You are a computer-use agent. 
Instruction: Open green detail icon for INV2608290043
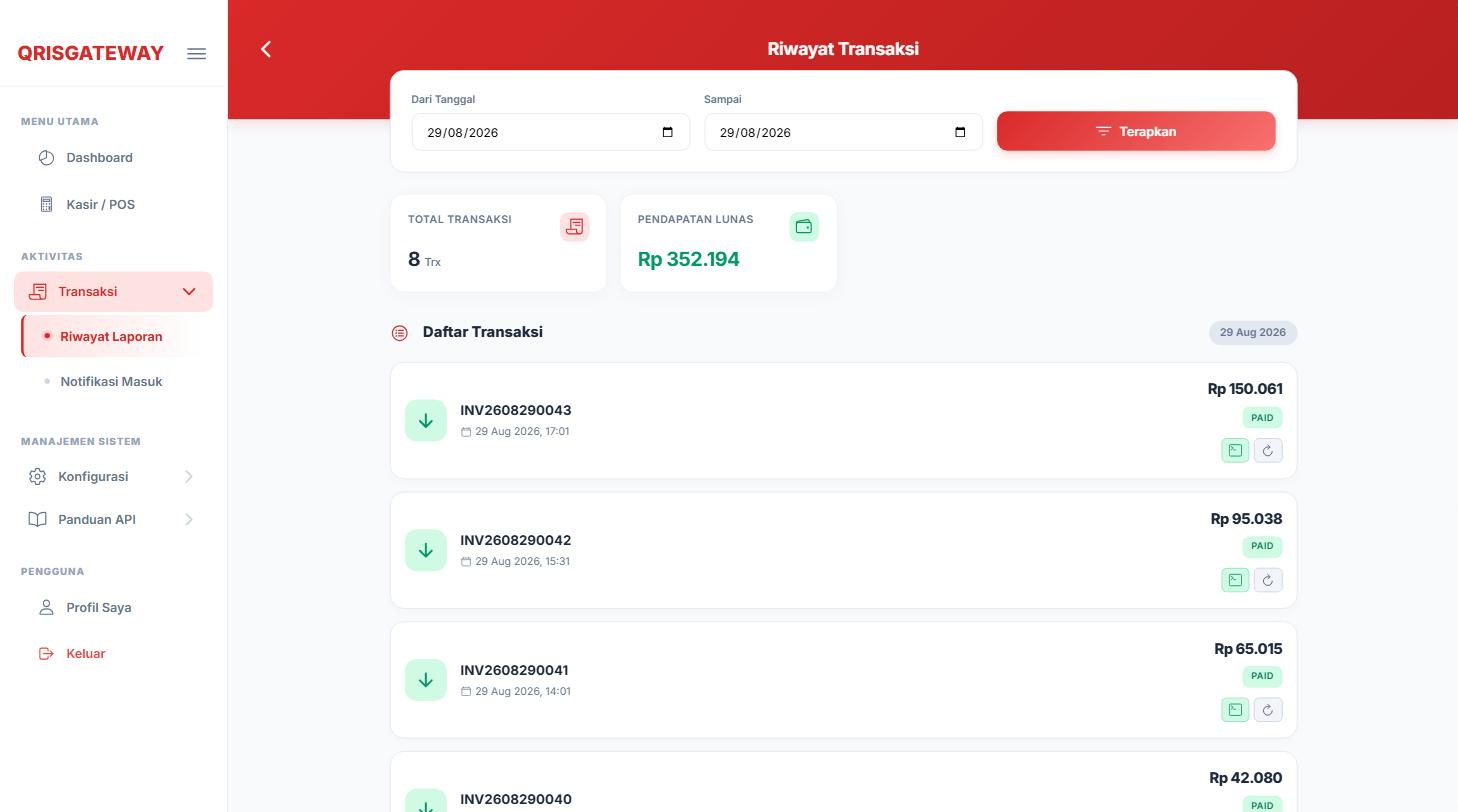1235,451
